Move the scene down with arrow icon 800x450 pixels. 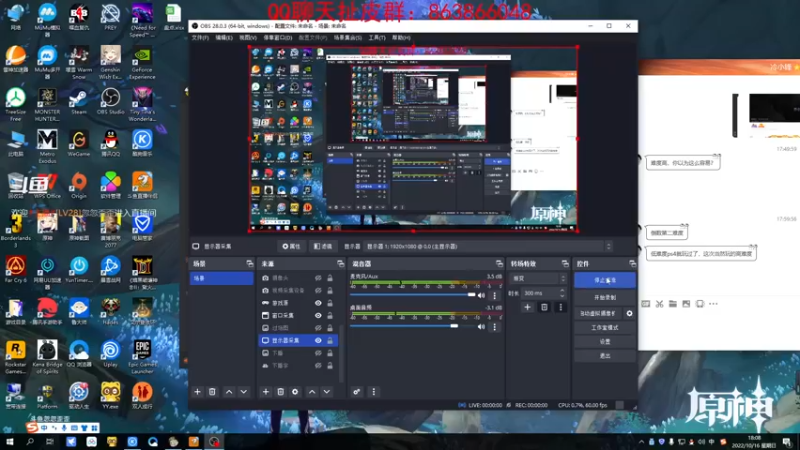click(244, 392)
